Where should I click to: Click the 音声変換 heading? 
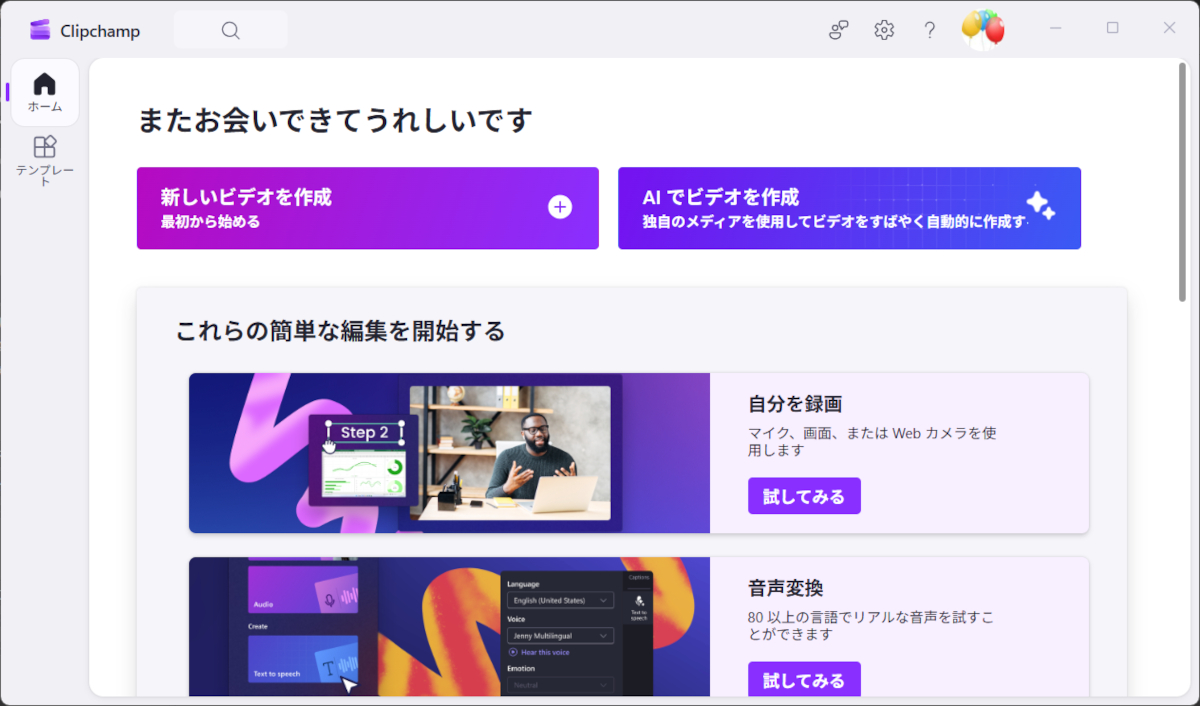pyautogui.click(x=786, y=588)
